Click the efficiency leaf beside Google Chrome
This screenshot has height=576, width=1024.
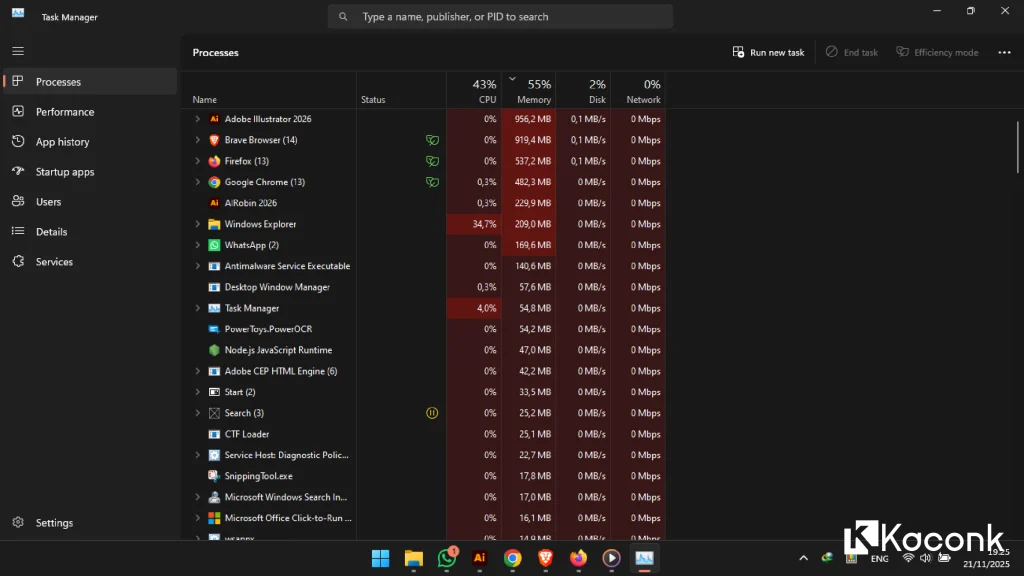coord(432,182)
